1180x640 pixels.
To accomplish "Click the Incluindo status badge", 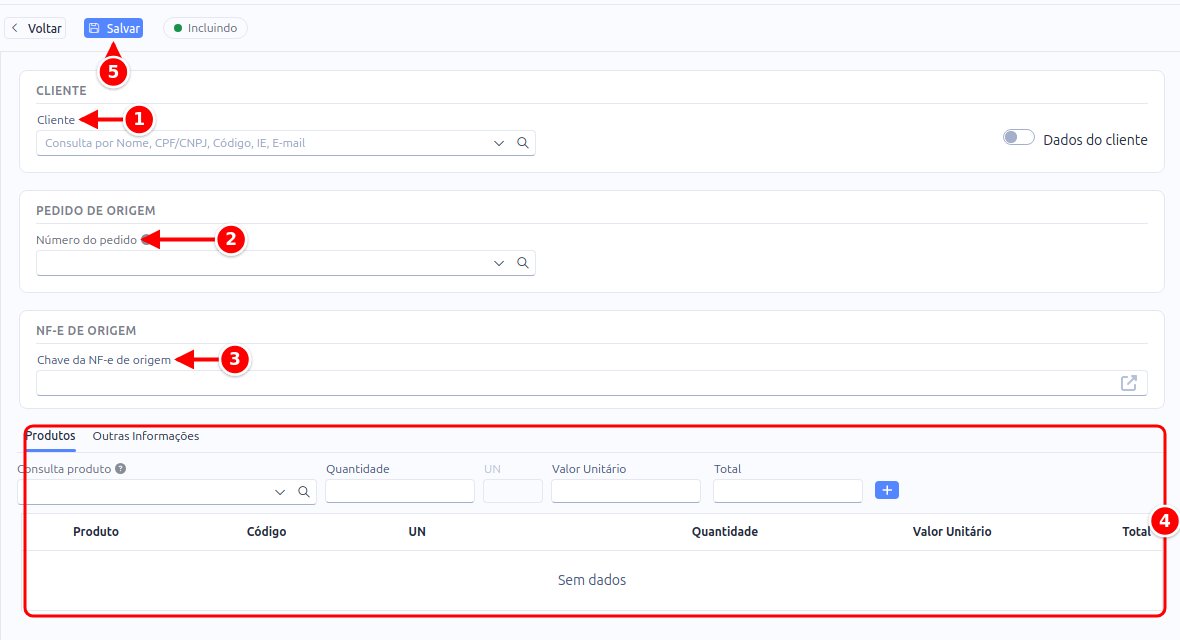I will coord(205,29).
